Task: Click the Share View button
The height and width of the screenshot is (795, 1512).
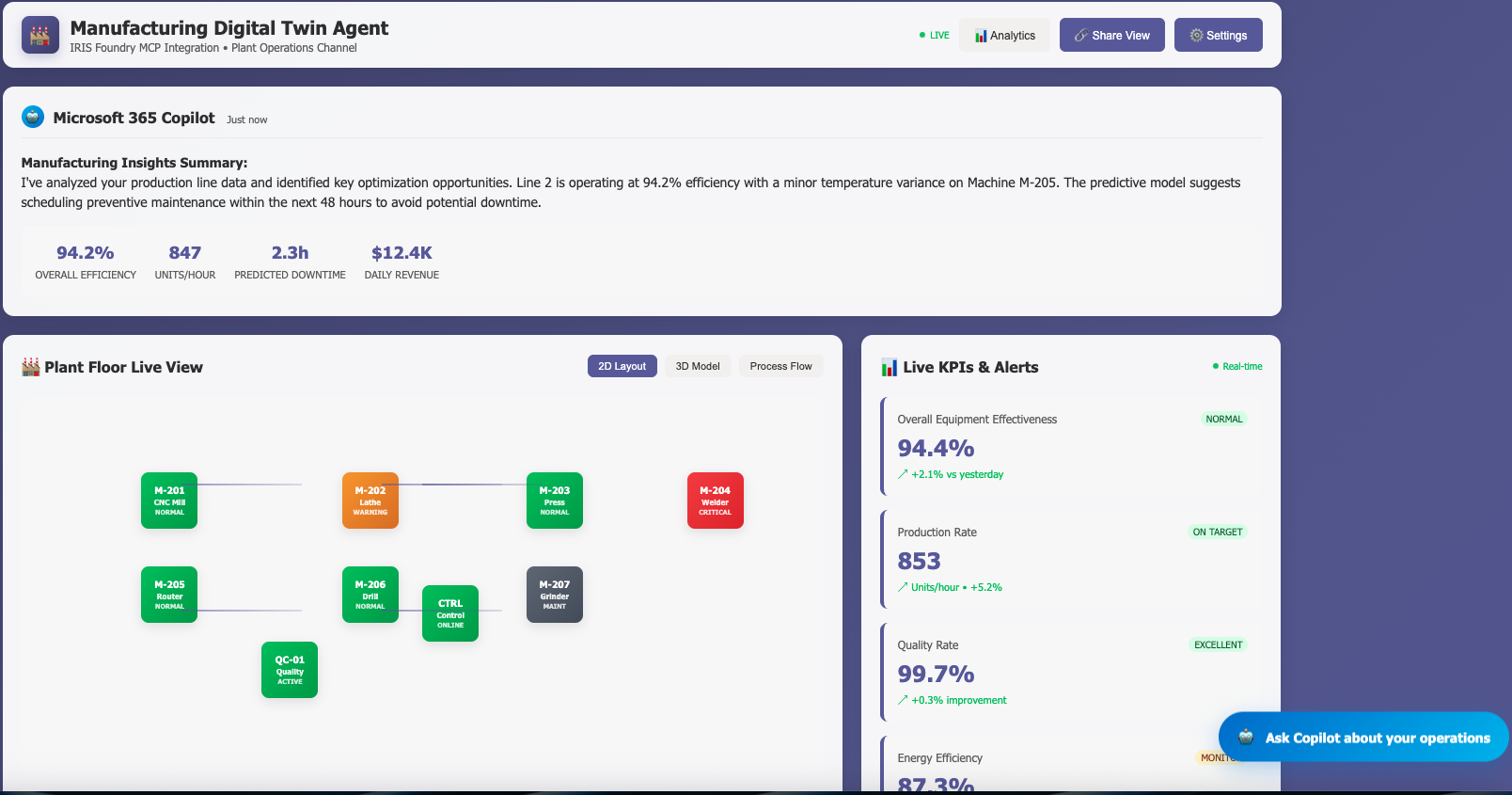Action: 1111,36
